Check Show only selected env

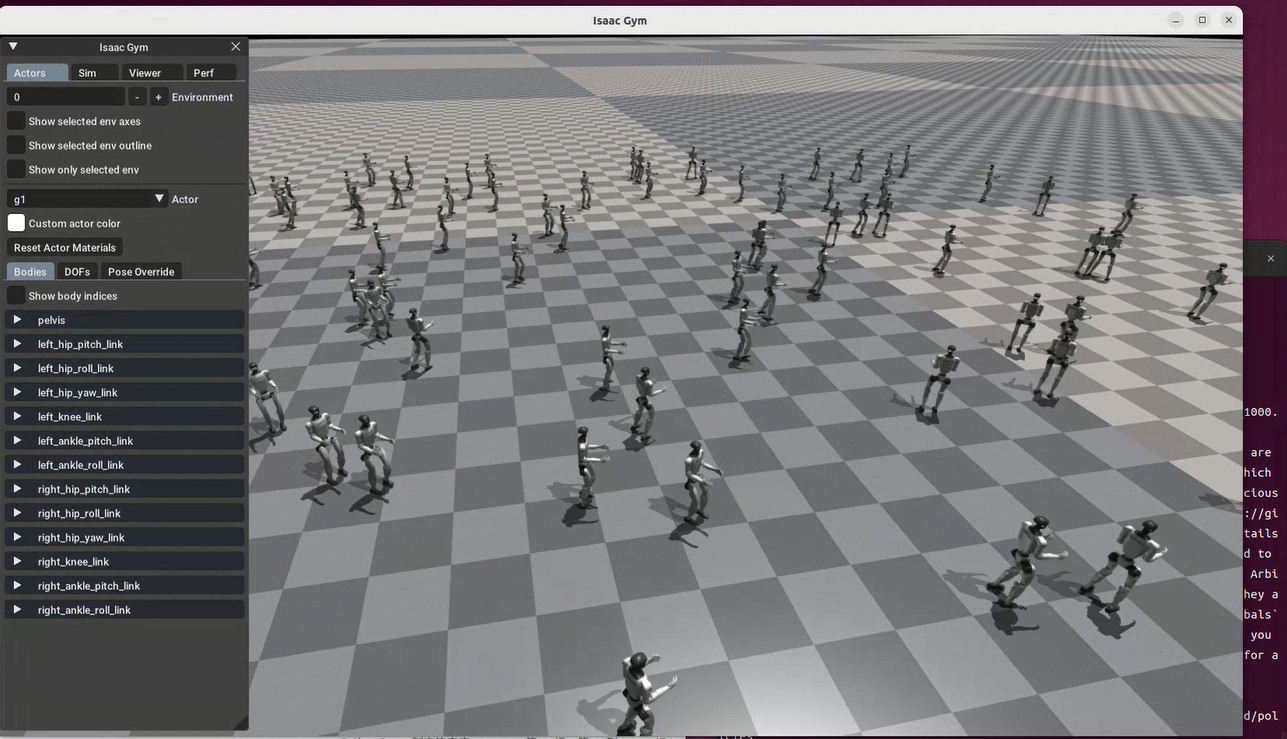click(16, 169)
